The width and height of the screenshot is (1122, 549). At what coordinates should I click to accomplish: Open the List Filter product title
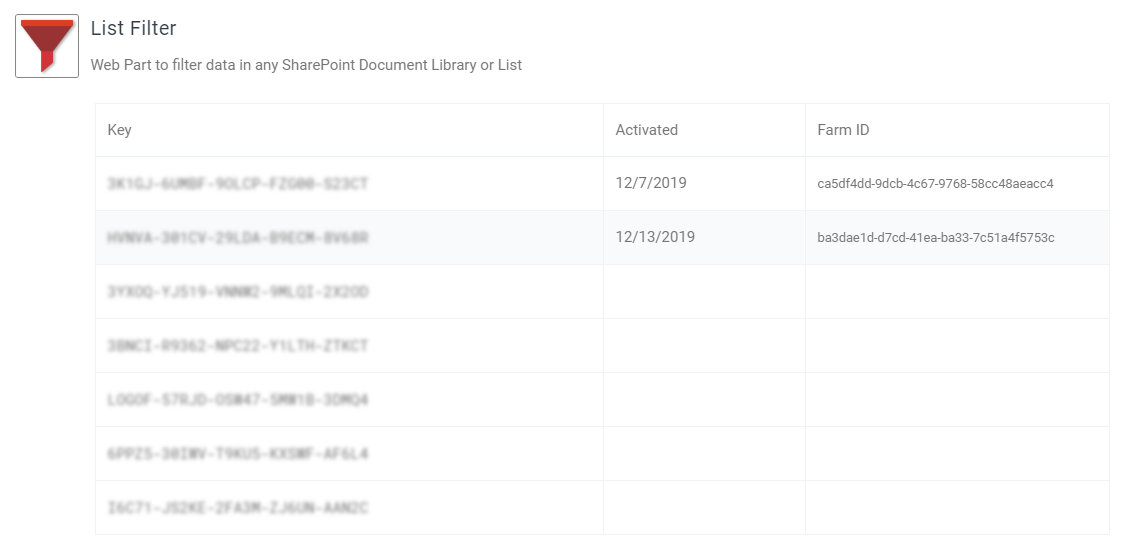tap(133, 28)
